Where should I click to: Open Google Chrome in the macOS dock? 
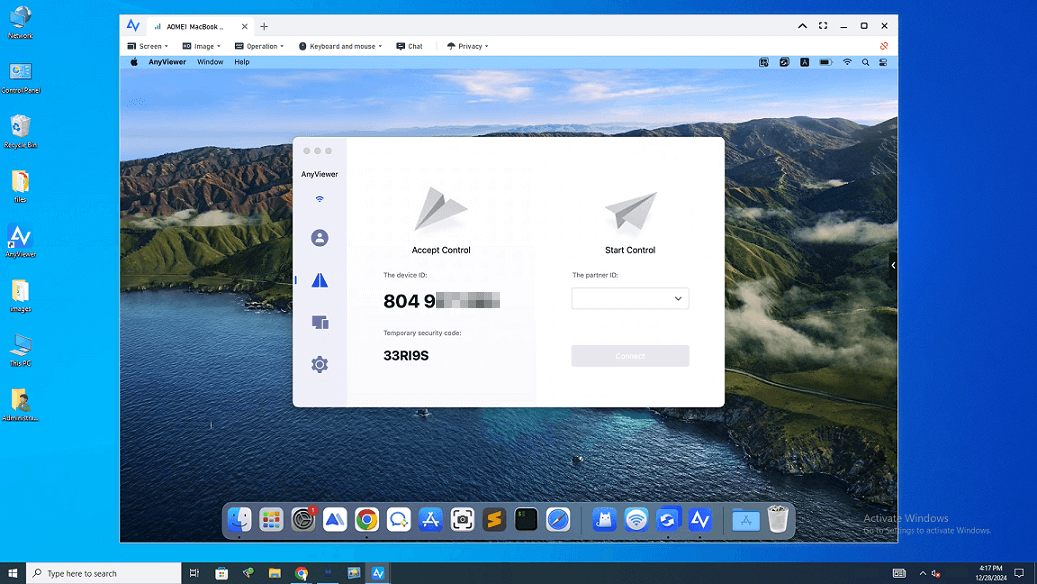coord(367,520)
